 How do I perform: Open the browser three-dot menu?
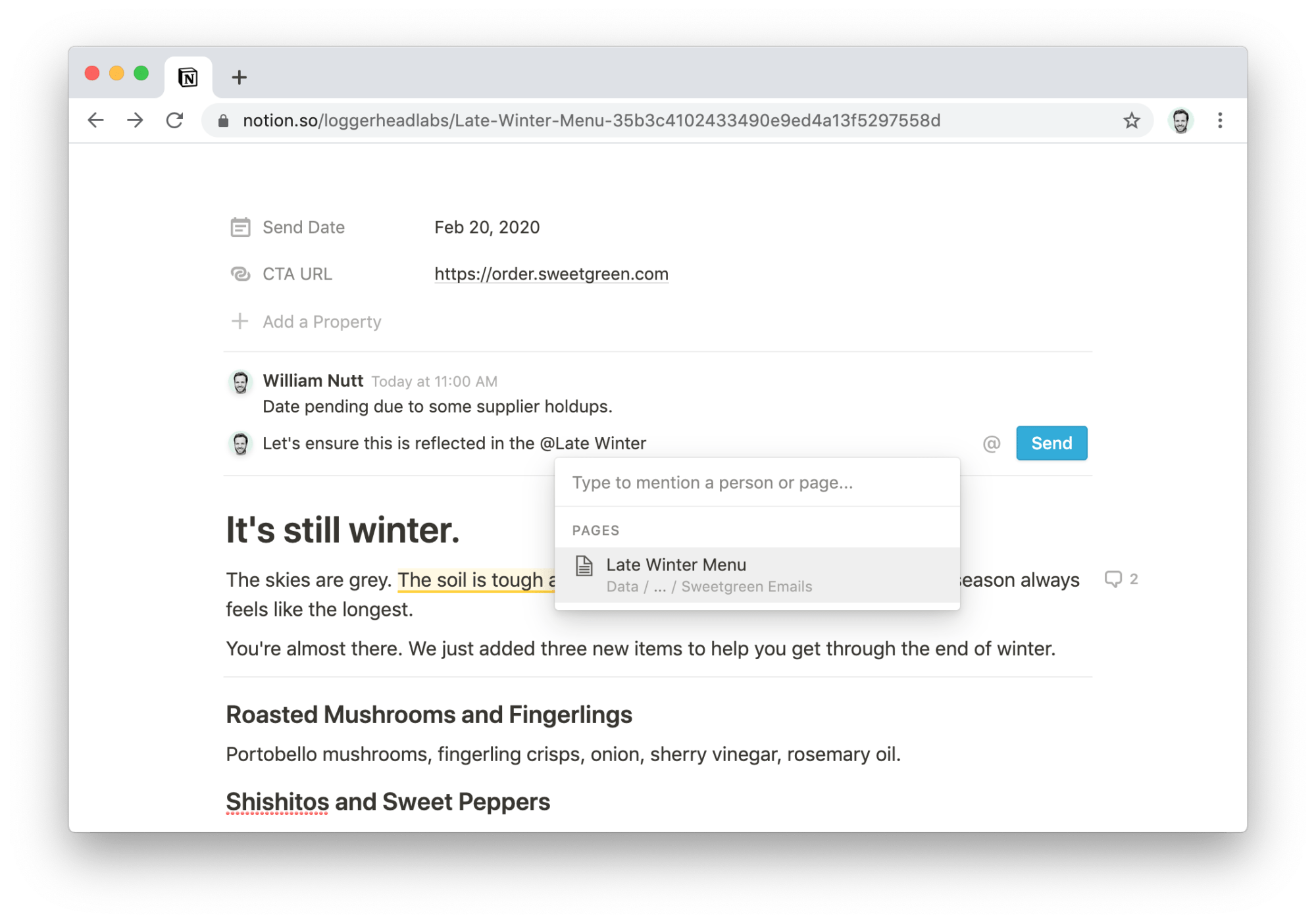click(x=1219, y=120)
